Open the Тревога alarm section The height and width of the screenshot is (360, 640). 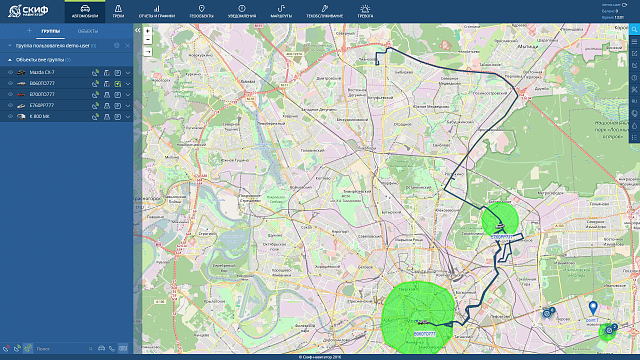tap(365, 12)
